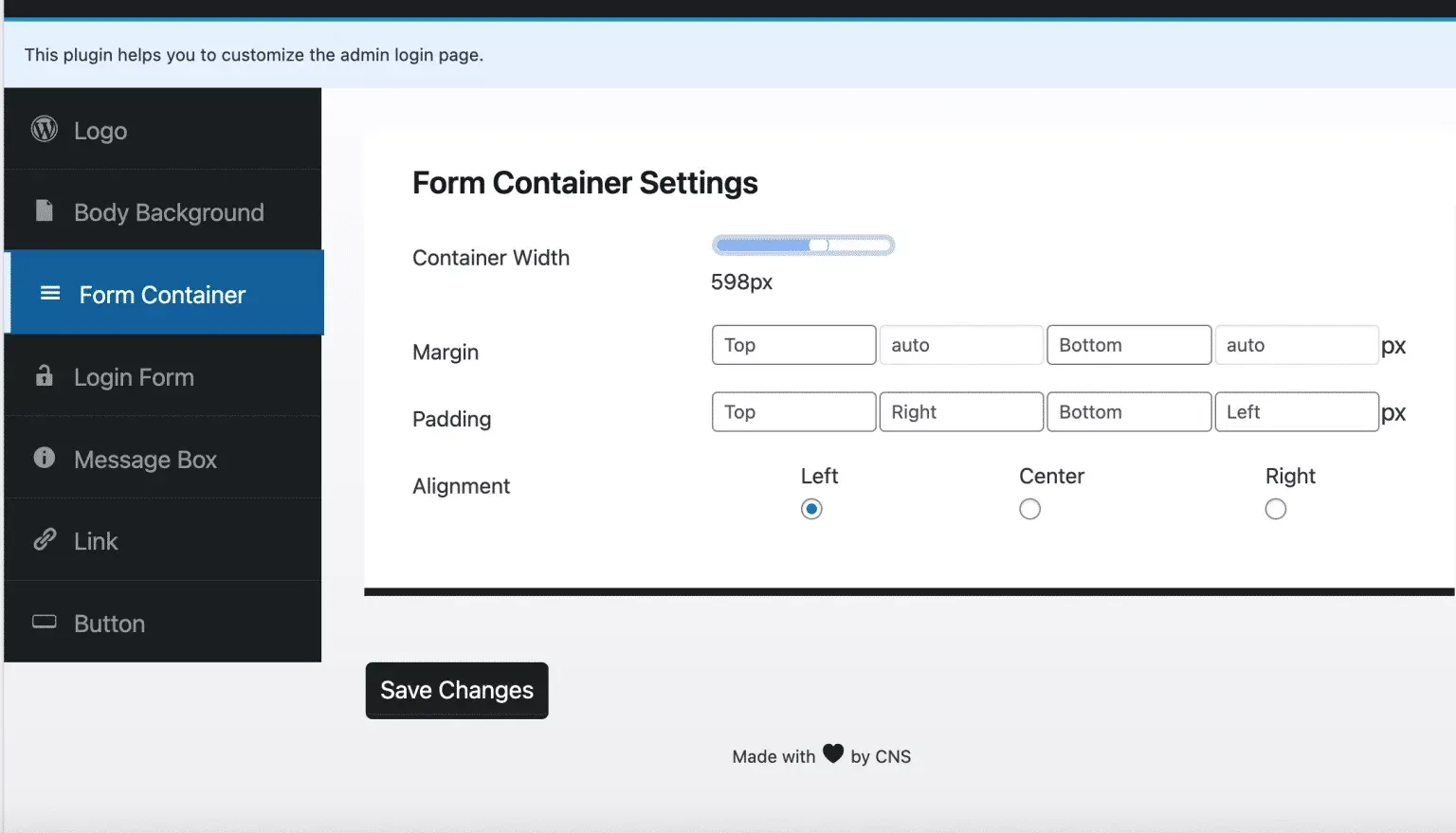
Task: Click the Margin Top input field
Action: pos(793,344)
